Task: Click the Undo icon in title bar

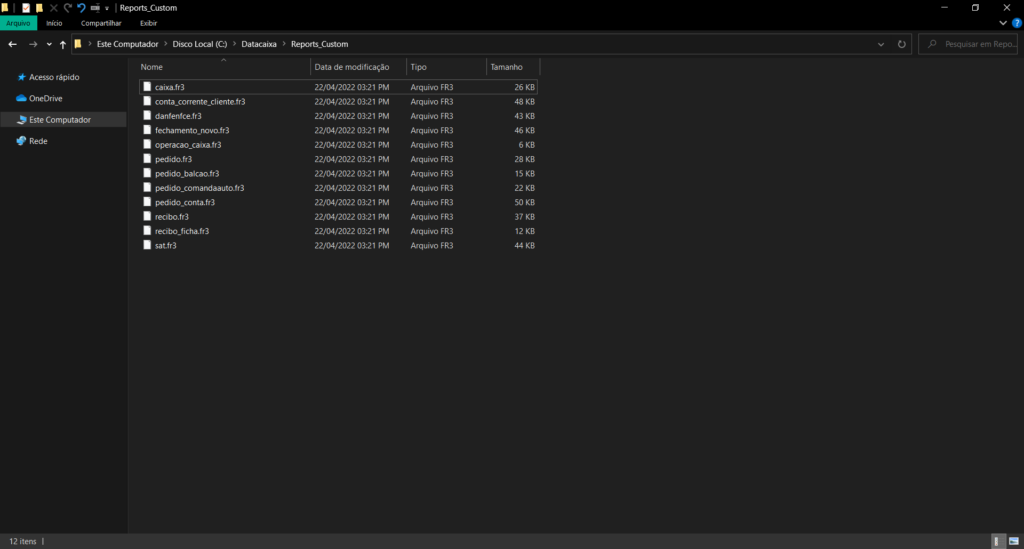Action: [x=81, y=7]
